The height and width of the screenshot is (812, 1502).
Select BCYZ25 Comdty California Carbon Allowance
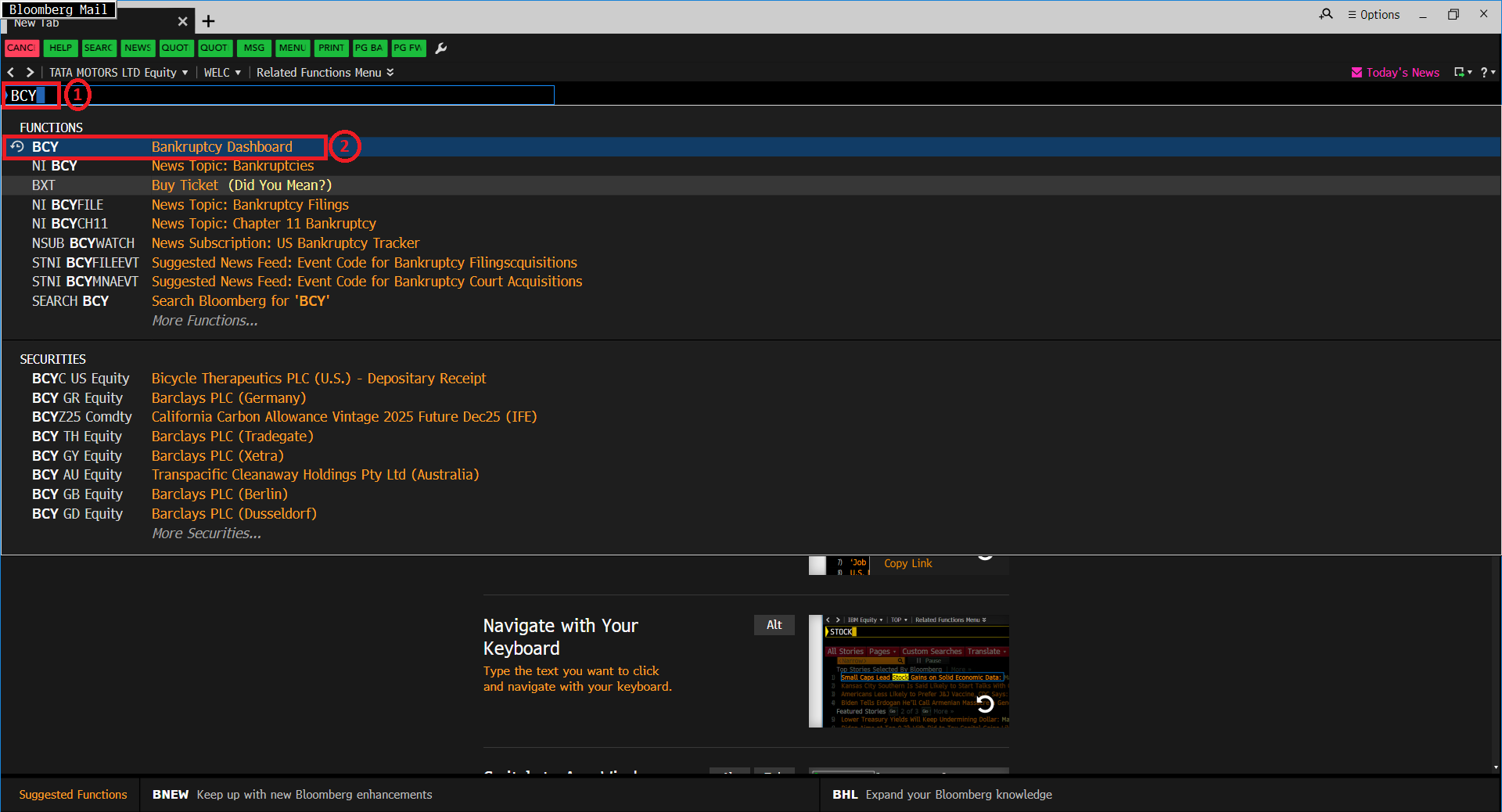[x=751, y=417]
